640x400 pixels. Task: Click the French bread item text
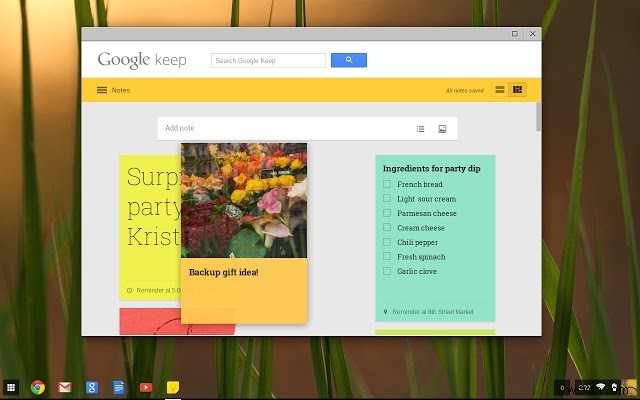(x=420, y=184)
